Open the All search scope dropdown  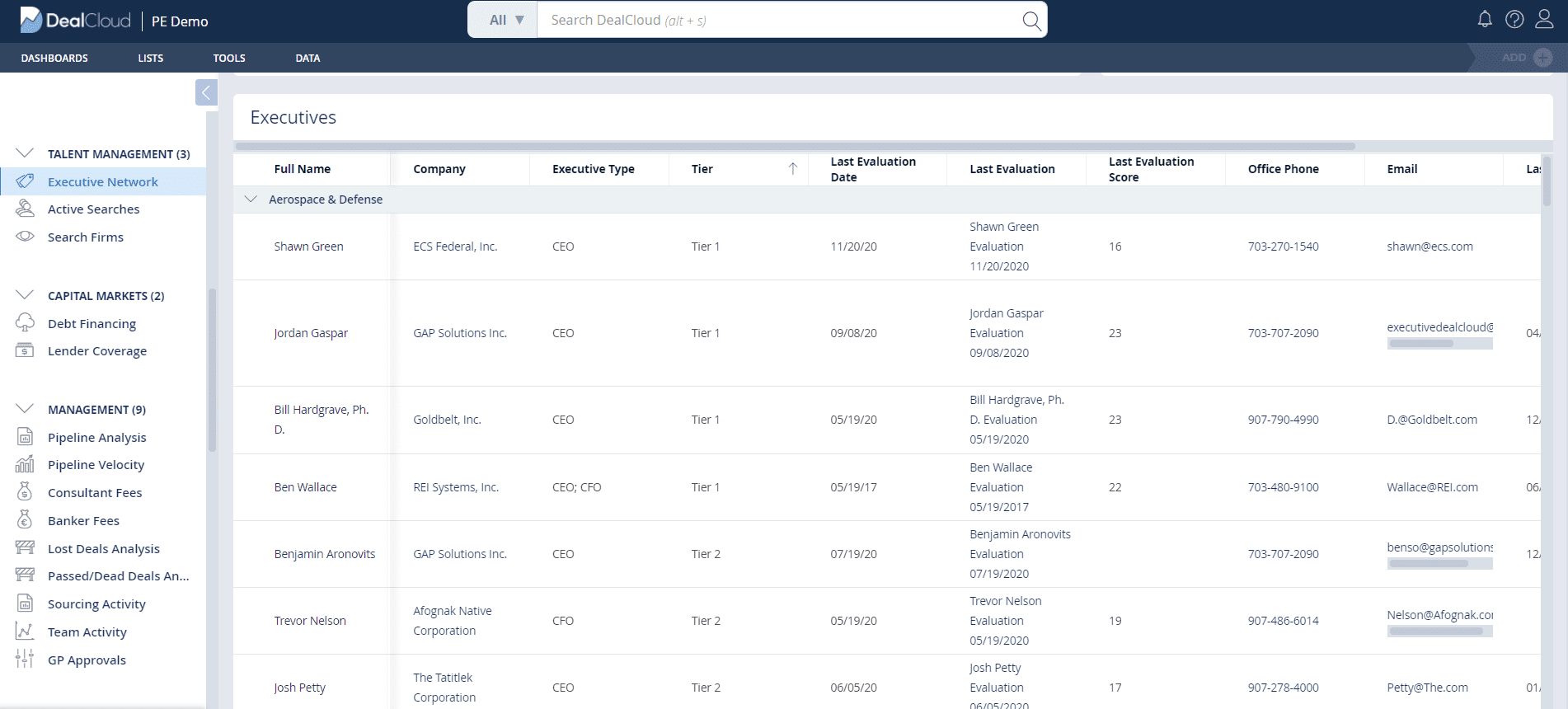(x=503, y=20)
